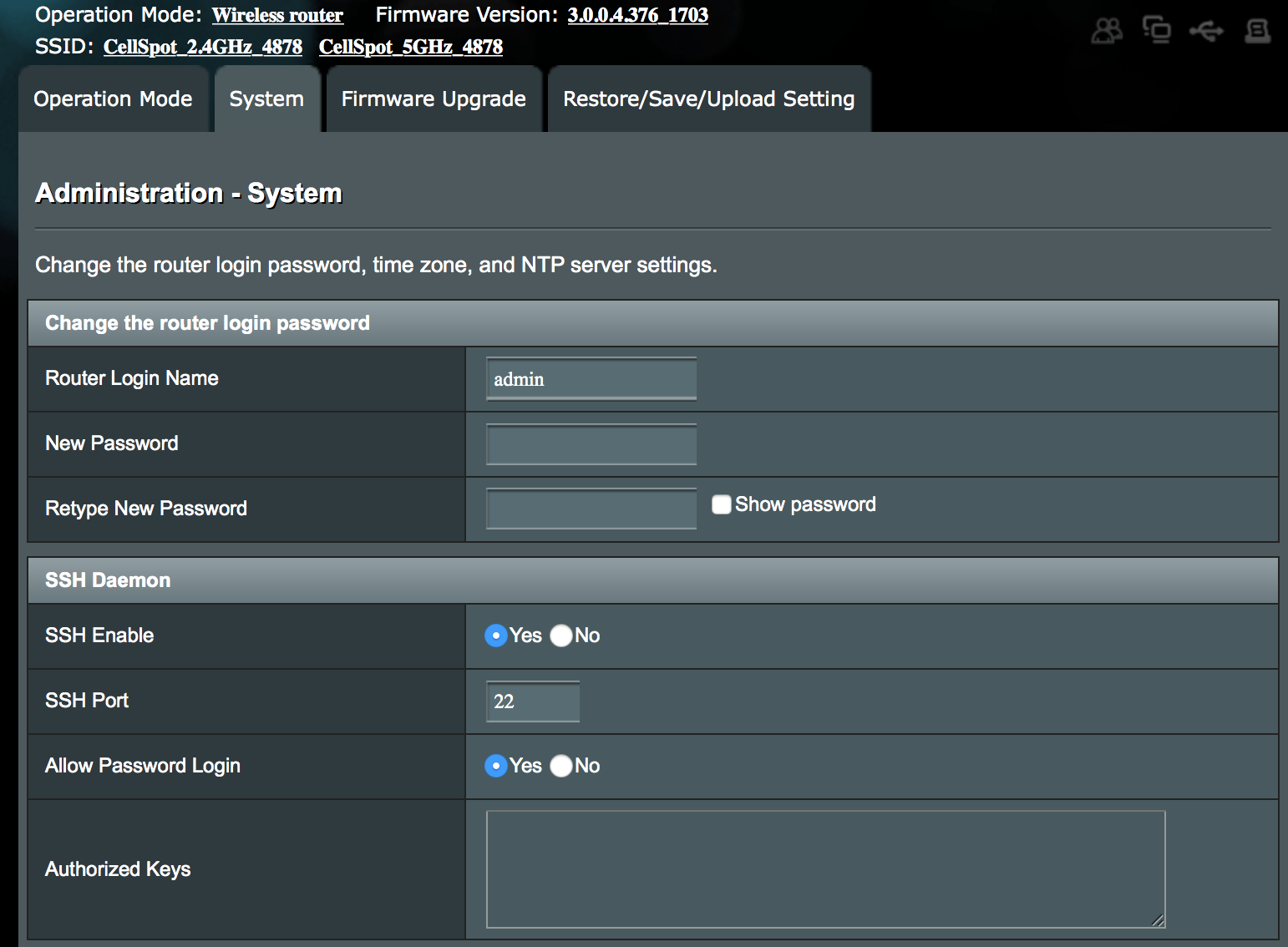1288x947 pixels.
Task: Click the USB status icon
Action: click(x=1206, y=32)
